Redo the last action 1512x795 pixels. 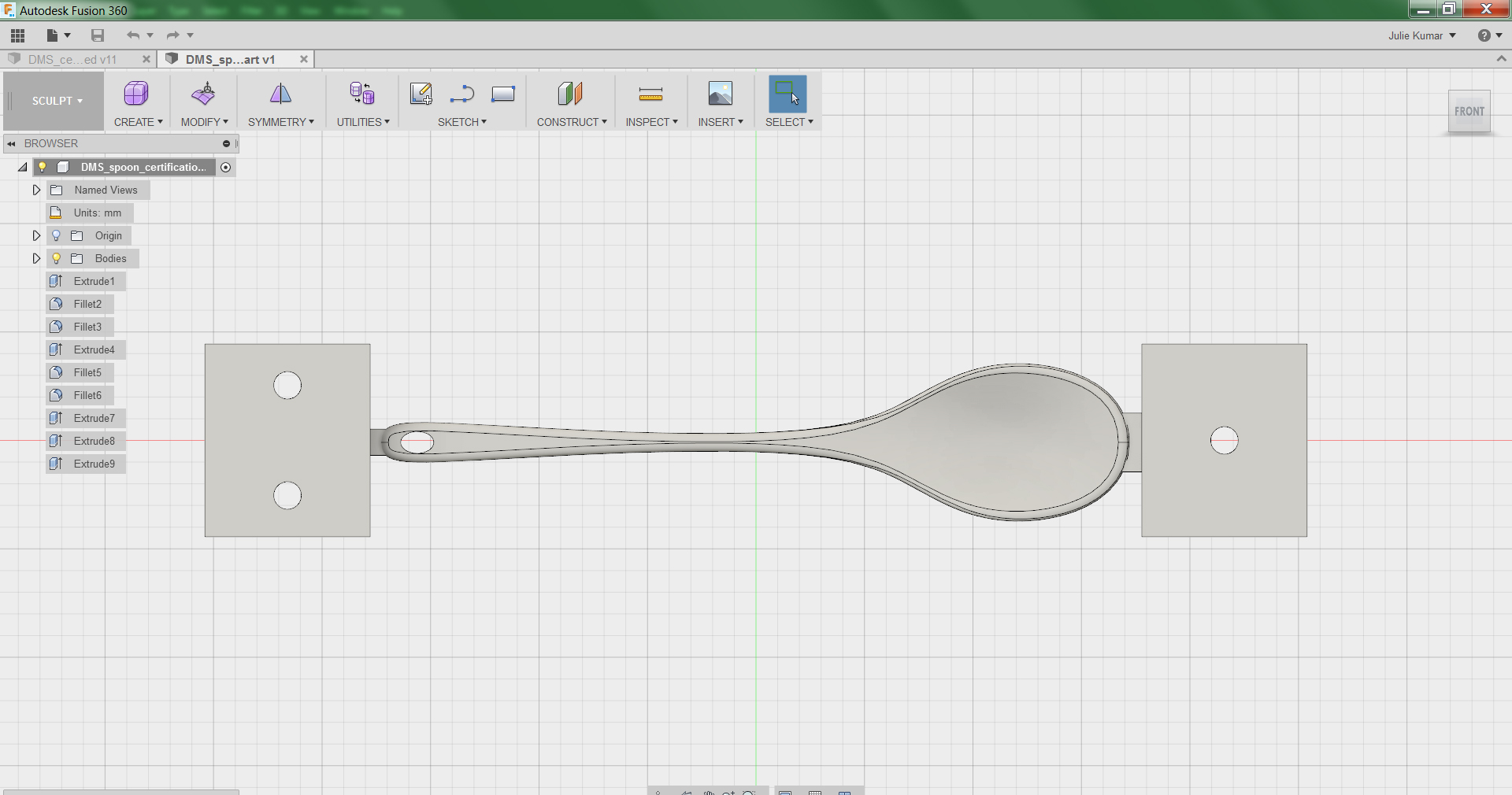(x=173, y=35)
